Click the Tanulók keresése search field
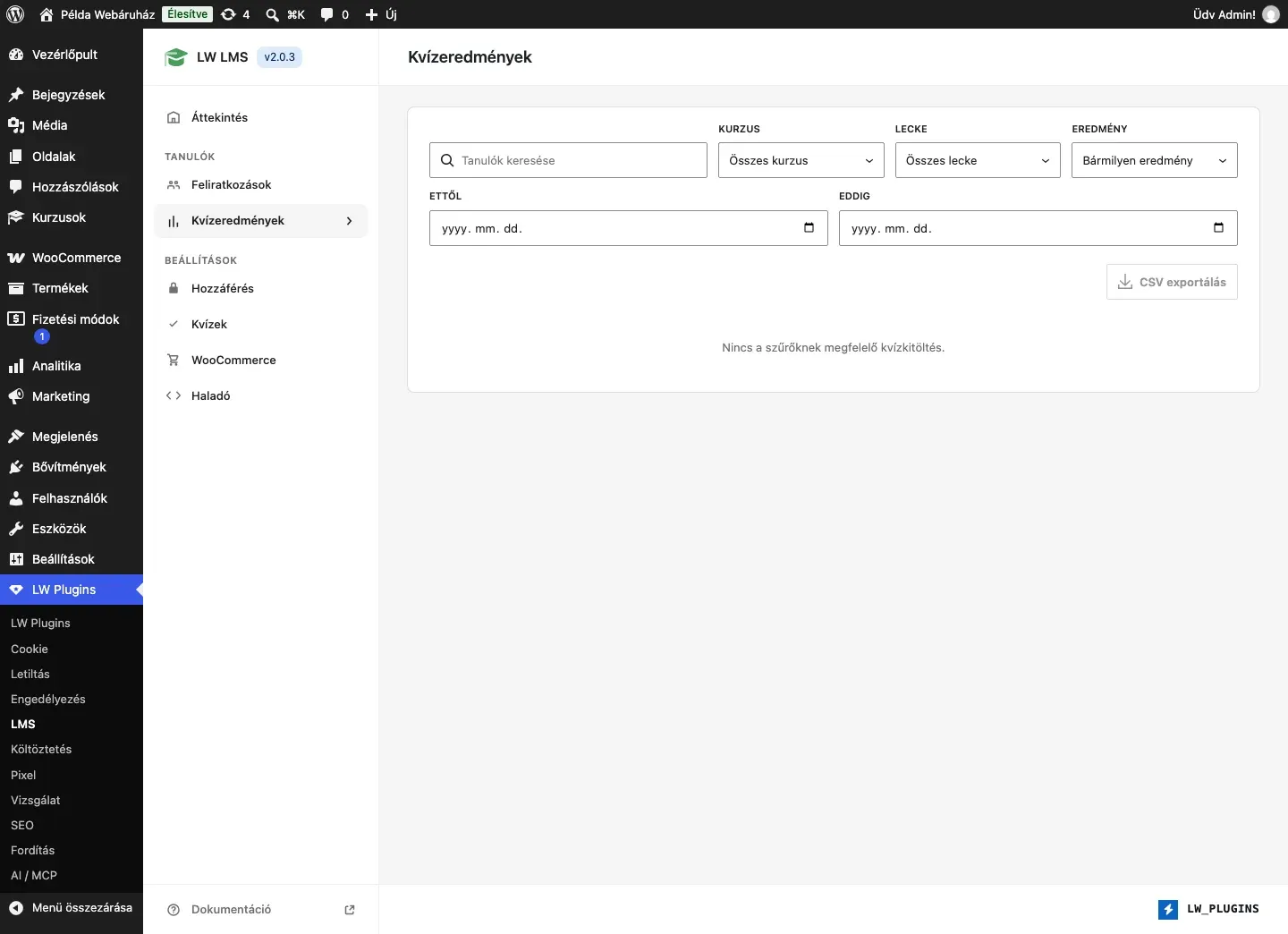The width and height of the screenshot is (1288, 934). [x=568, y=160]
